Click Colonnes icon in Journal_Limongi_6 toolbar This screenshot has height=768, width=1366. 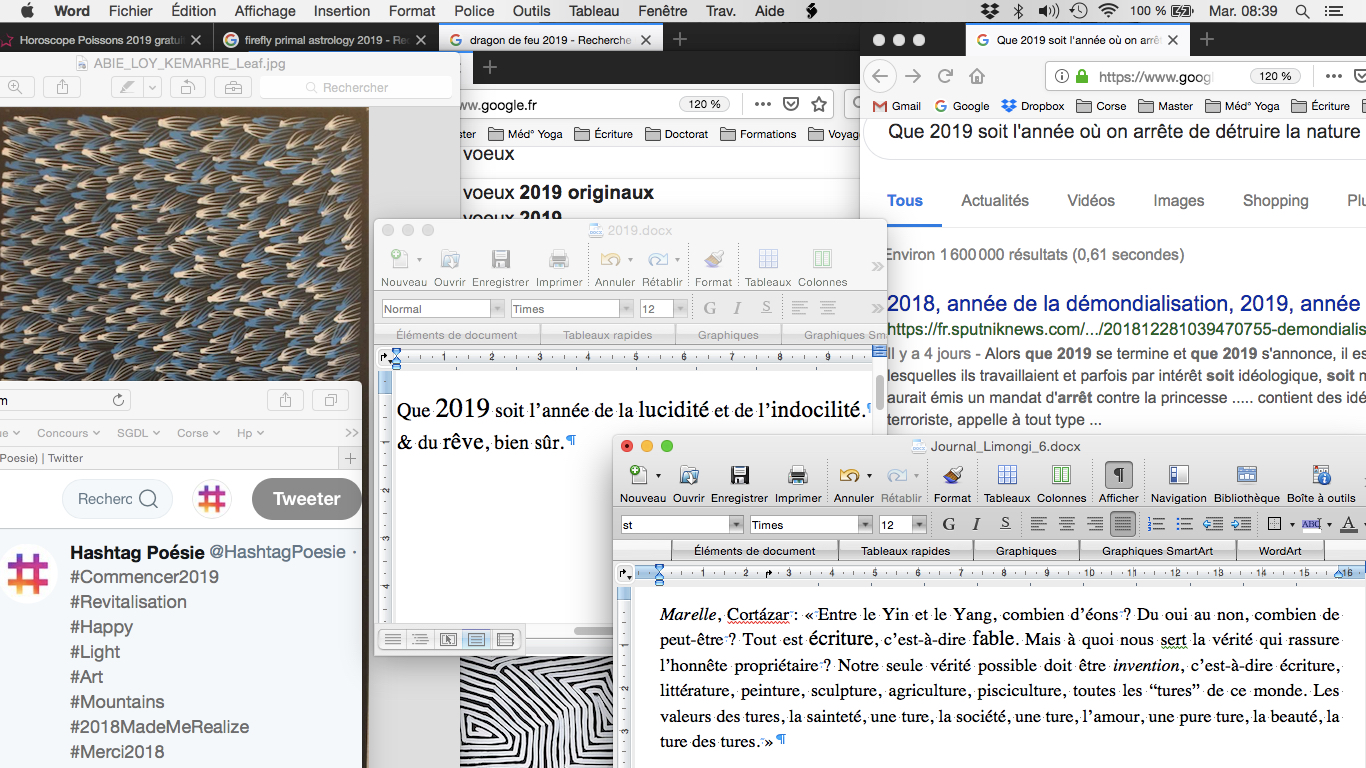(1061, 476)
